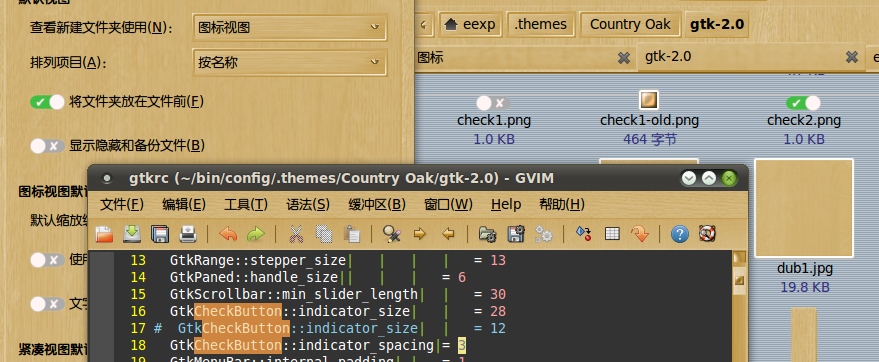This screenshot has height=362, width=879.
Task: Undo last change in GVIM
Action: 228,234
